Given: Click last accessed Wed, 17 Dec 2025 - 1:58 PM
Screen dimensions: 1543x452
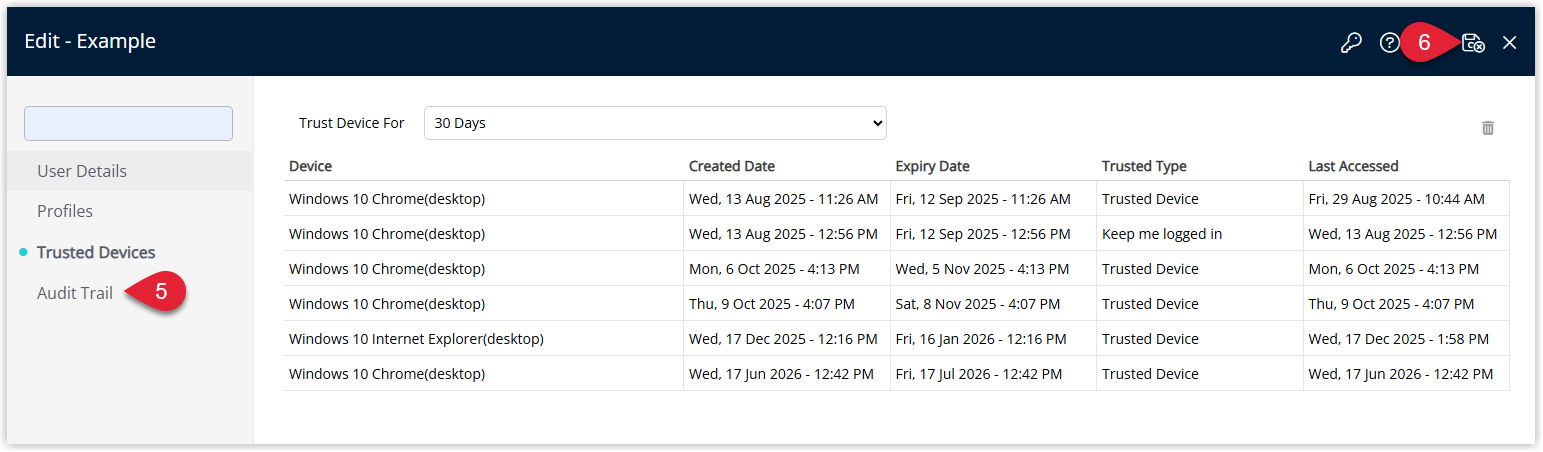Looking at the screenshot, I should [1398, 339].
